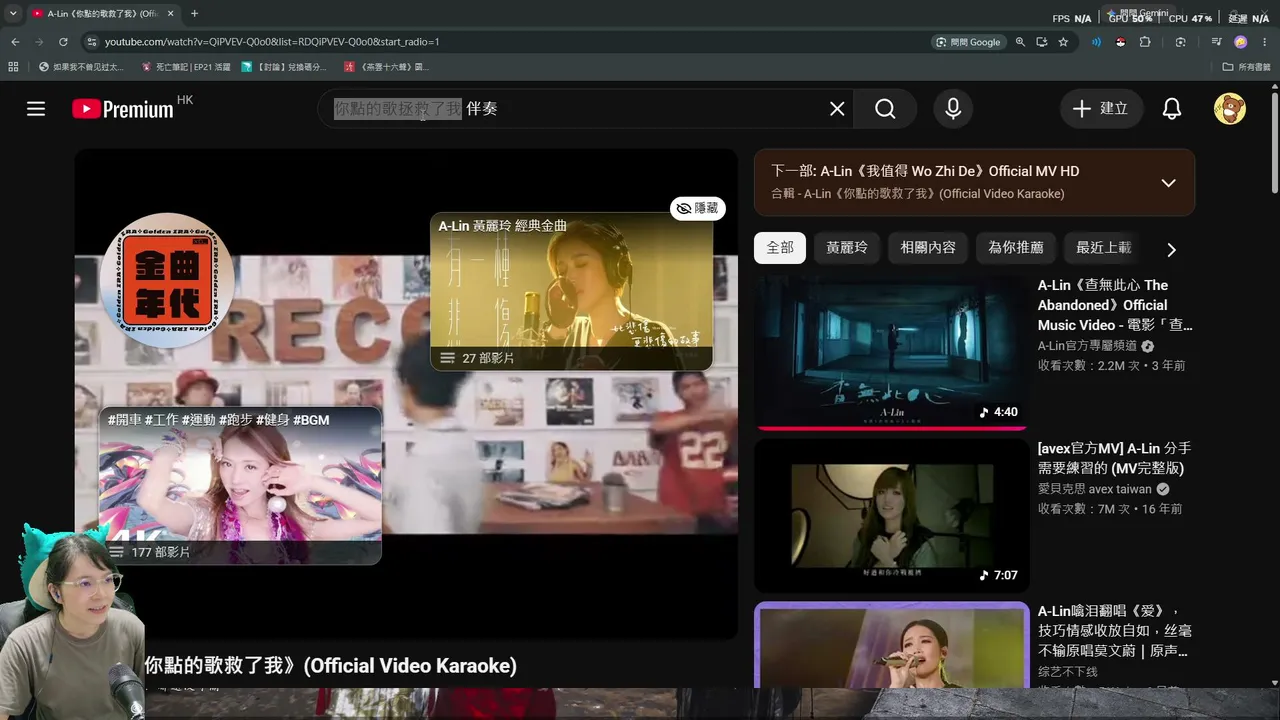Hide the end-screen cards with 隱藏 toggle
1280x720 pixels.
click(x=697, y=208)
